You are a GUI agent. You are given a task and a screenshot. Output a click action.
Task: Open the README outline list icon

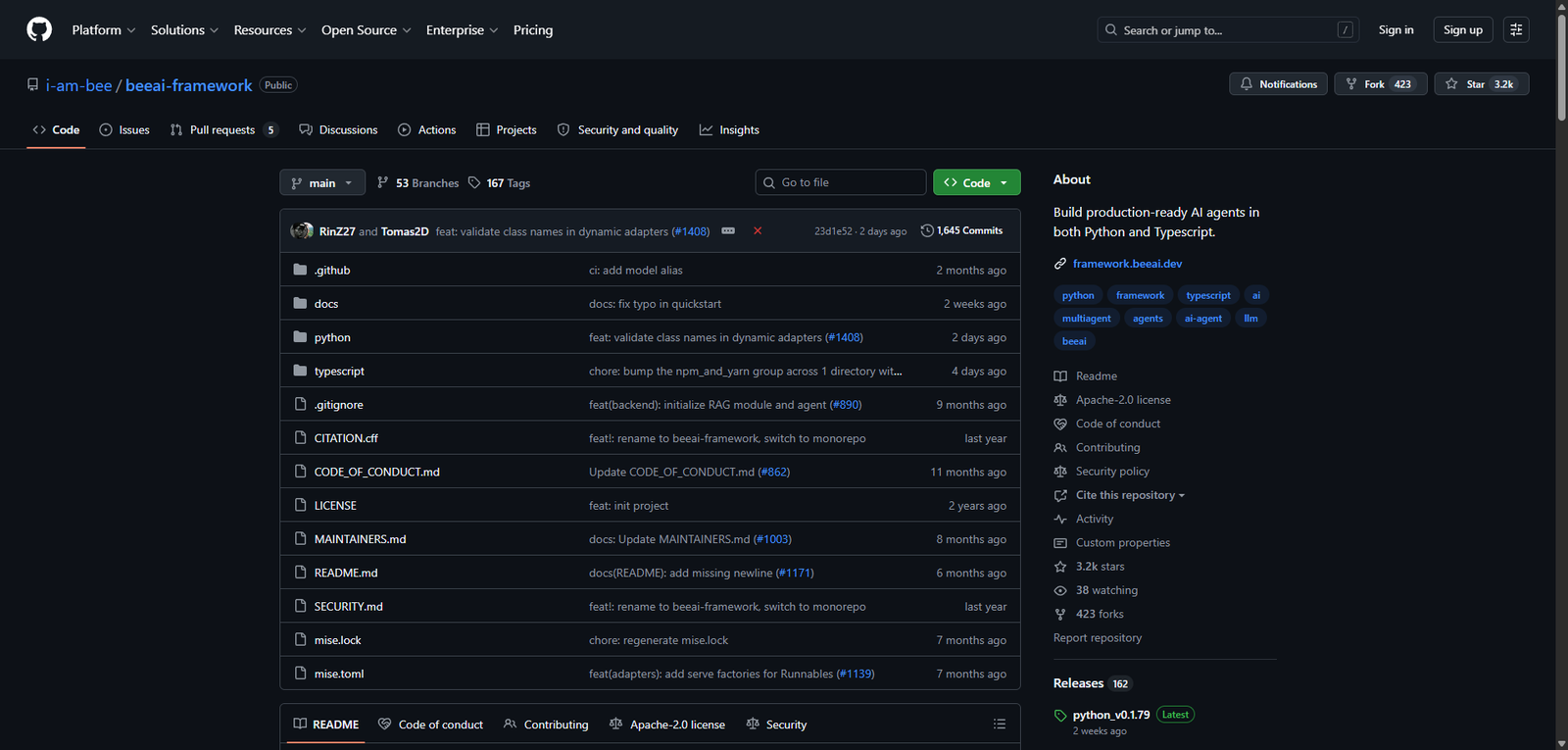click(999, 725)
